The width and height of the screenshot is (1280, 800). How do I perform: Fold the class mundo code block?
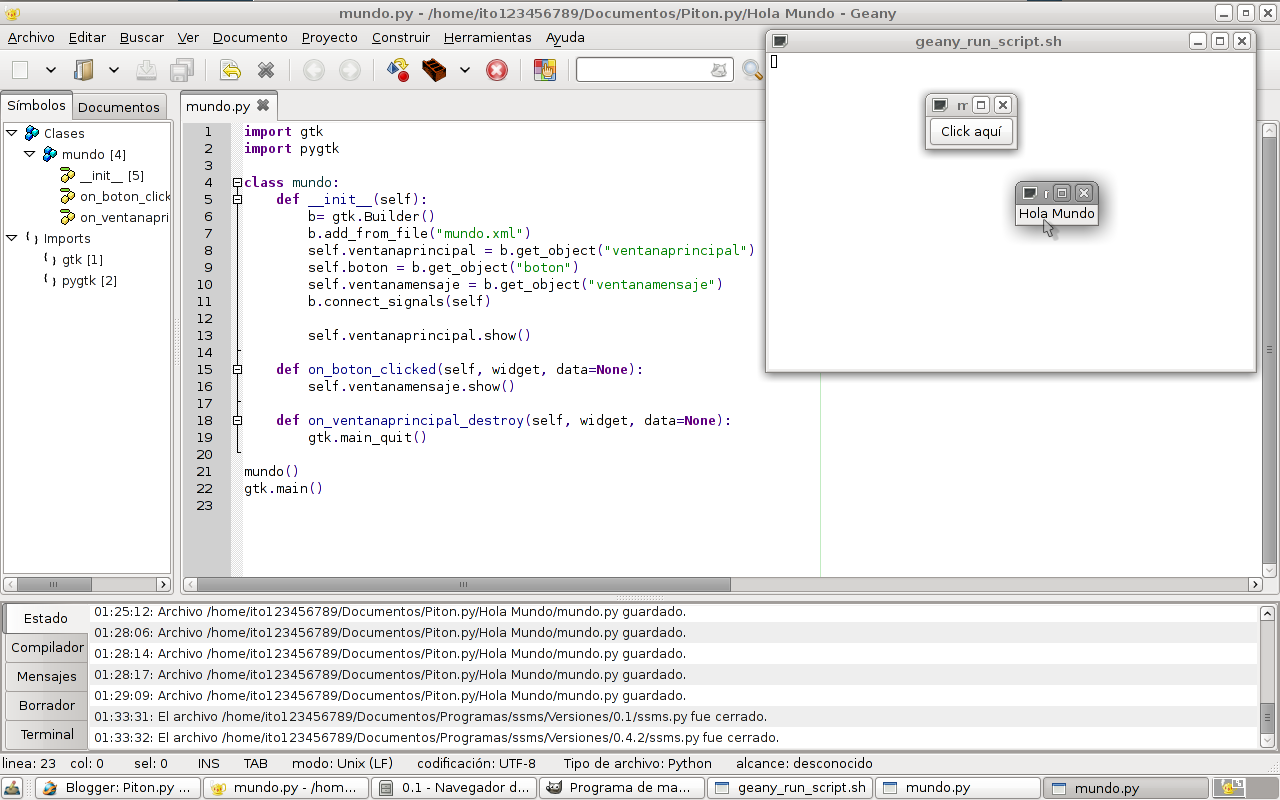click(x=237, y=183)
